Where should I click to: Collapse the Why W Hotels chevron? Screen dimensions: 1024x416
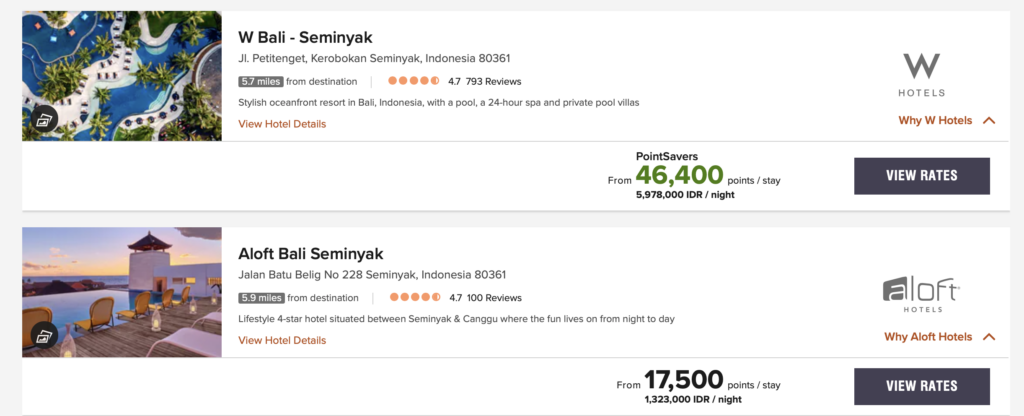(989, 120)
